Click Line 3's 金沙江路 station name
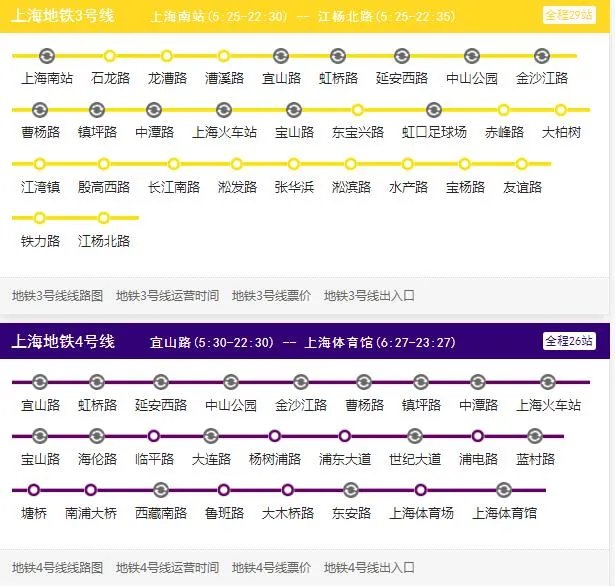Image resolution: width=615 pixels, height=586 pixels. coord(542,78)
